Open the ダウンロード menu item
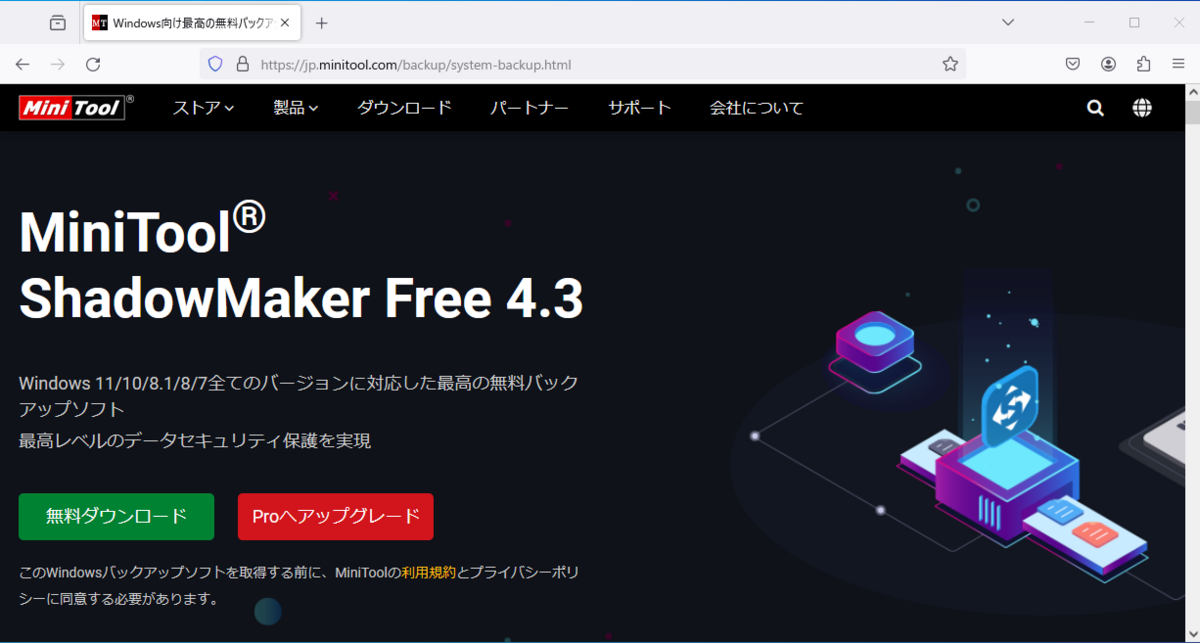Viewport: 1200px width, 643px height. 404,108
